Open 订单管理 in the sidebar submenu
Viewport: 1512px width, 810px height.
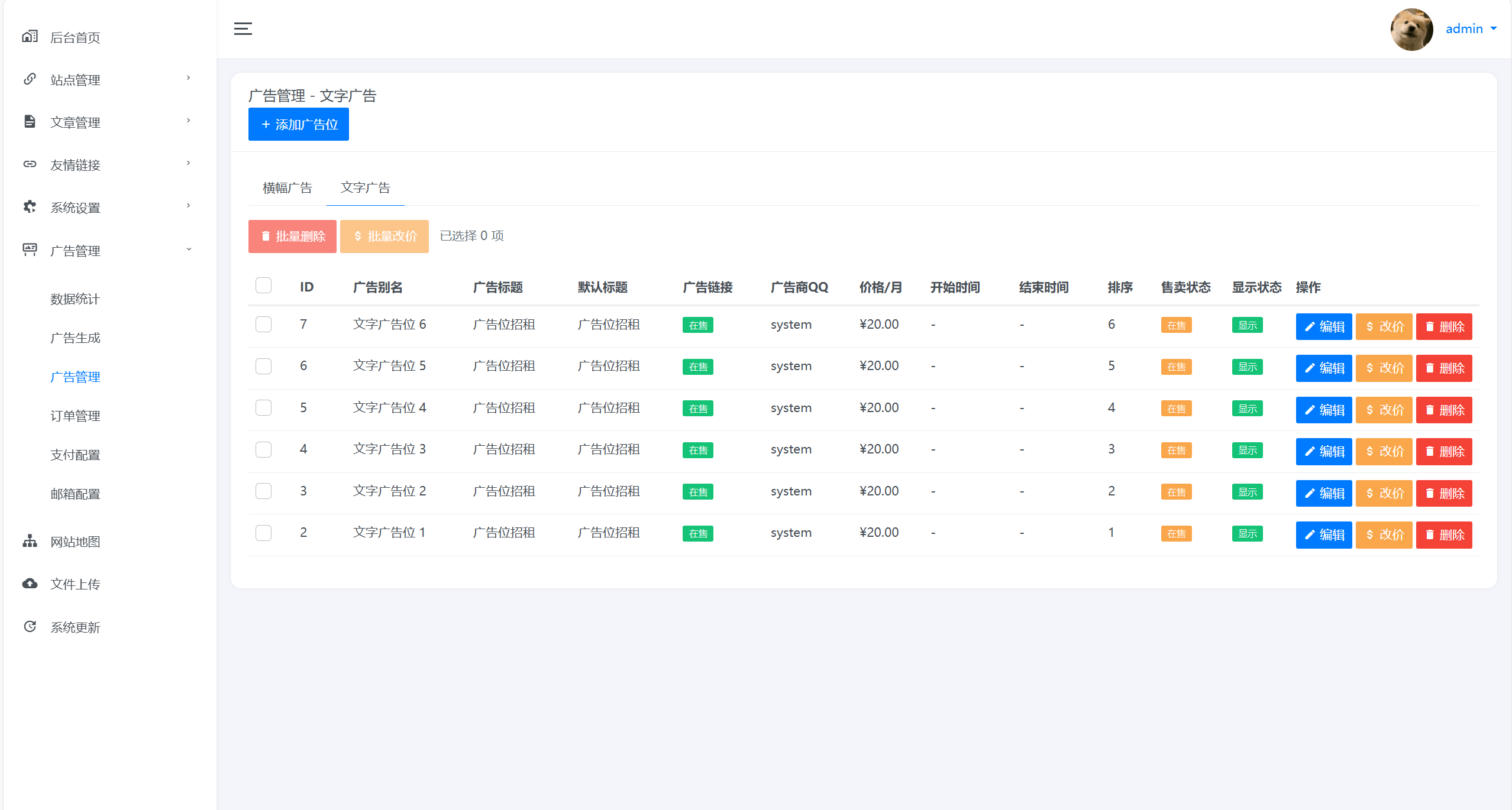pyautogui.click(x=75, y=416)
